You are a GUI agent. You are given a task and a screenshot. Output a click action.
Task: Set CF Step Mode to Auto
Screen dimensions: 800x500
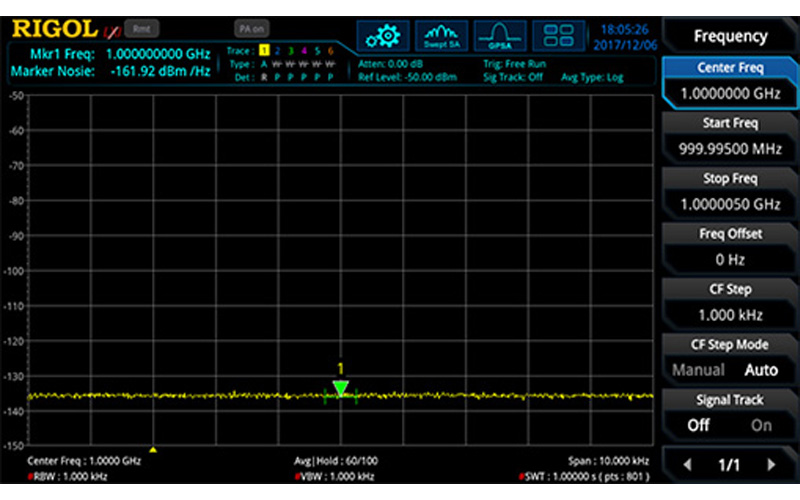[x=761, y=370]
